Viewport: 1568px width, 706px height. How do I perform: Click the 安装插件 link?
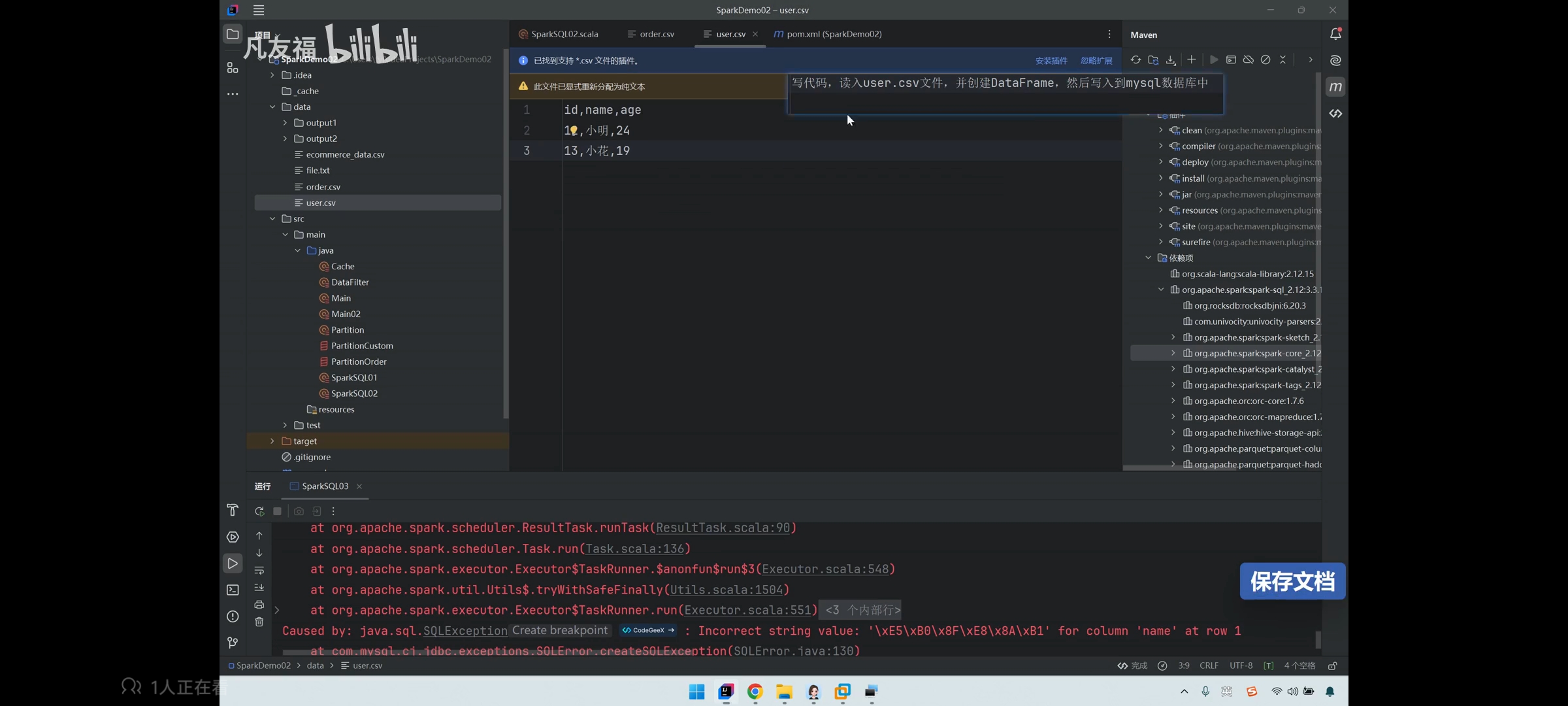pos(1051,61)
